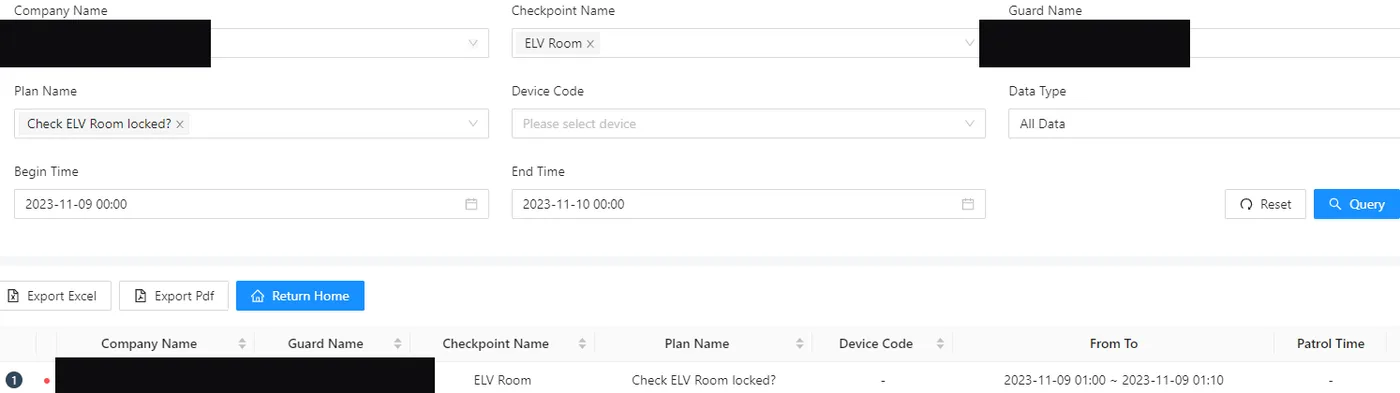Click the row number 1 badge
This screenshot has width=1400, height=393.
(x=14, y=380)
